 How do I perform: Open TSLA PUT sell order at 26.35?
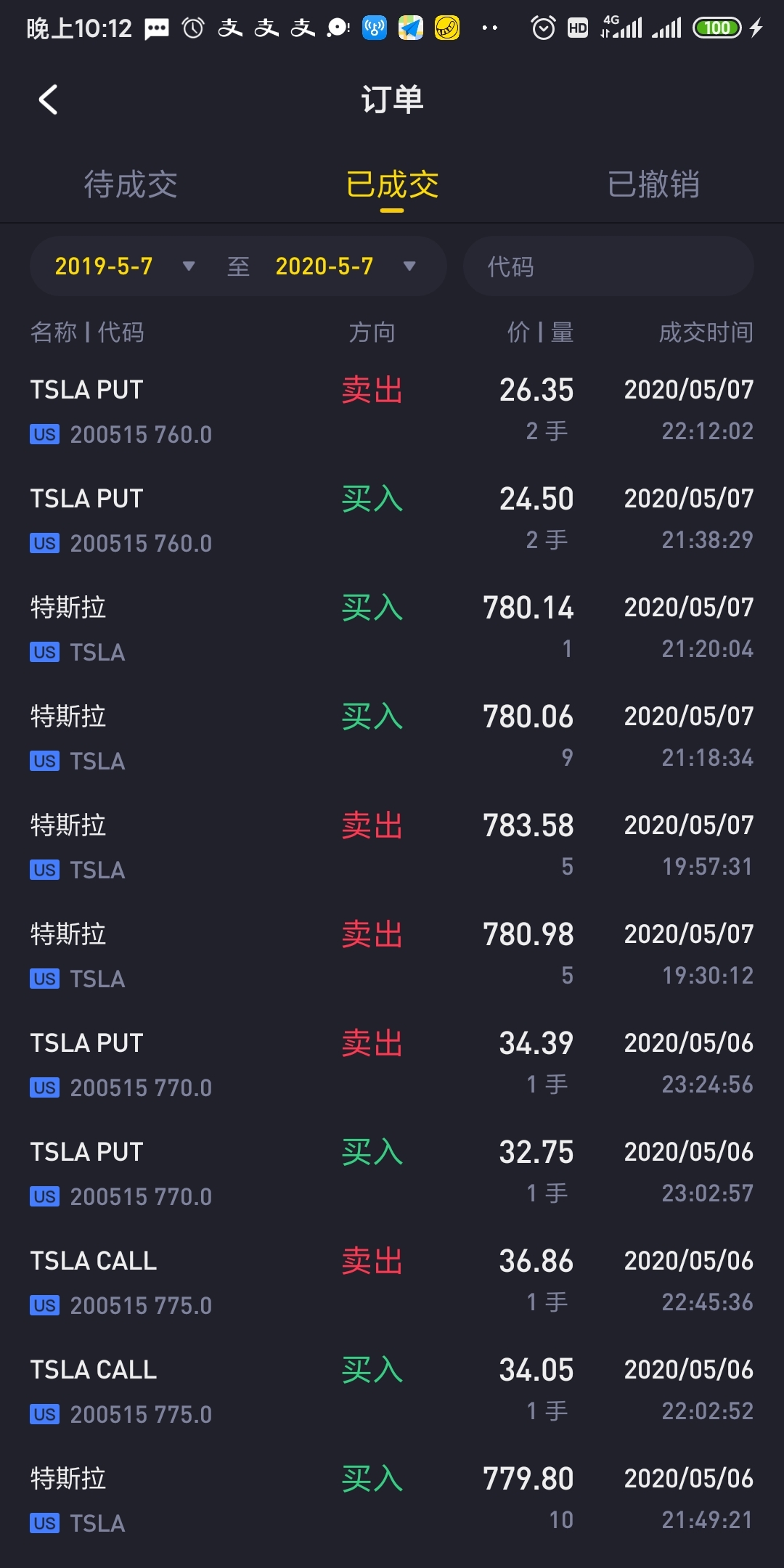pos(392,411)
